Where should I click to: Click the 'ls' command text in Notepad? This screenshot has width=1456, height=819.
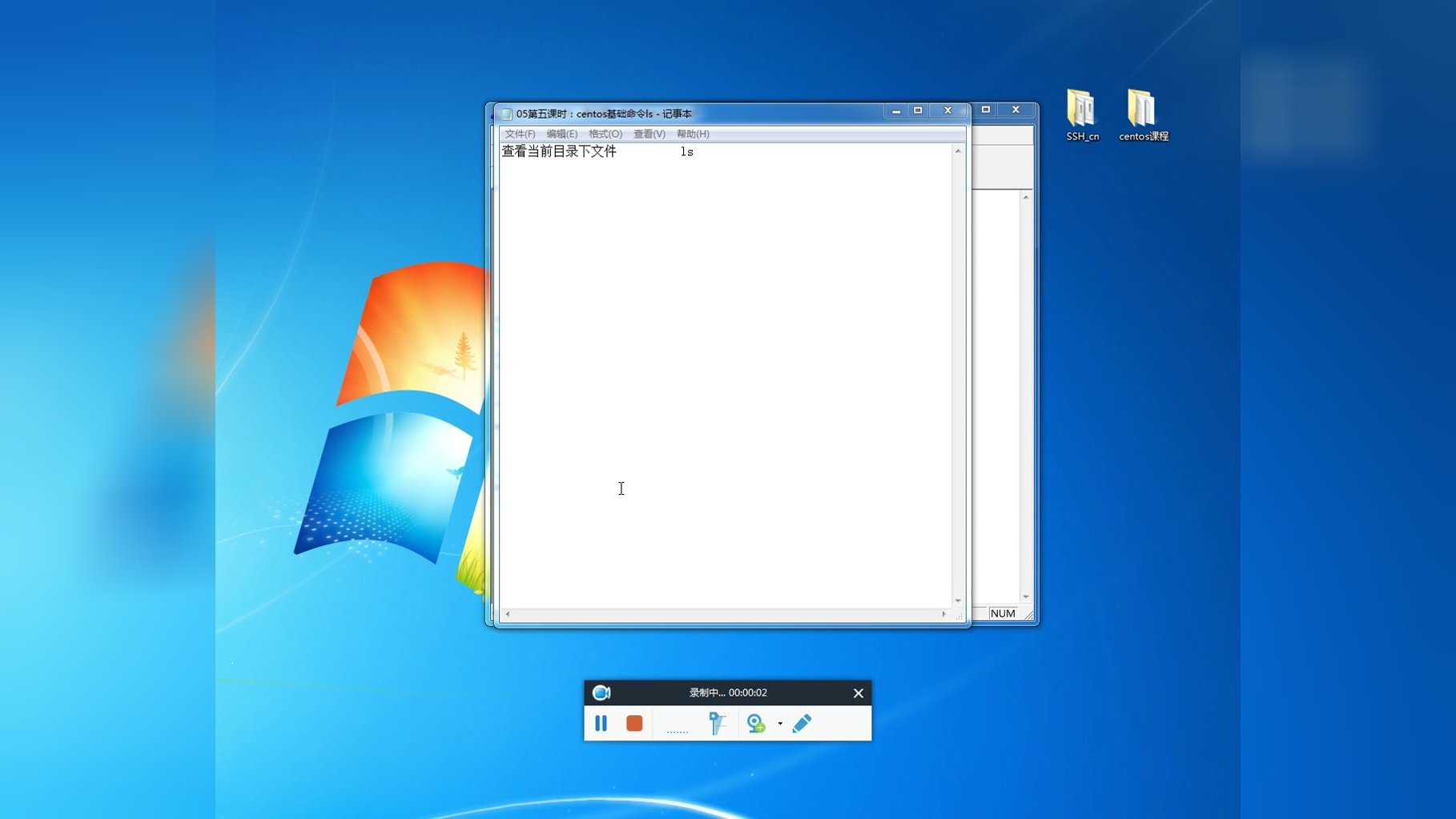pyautogui.click(x=687, y=152)
